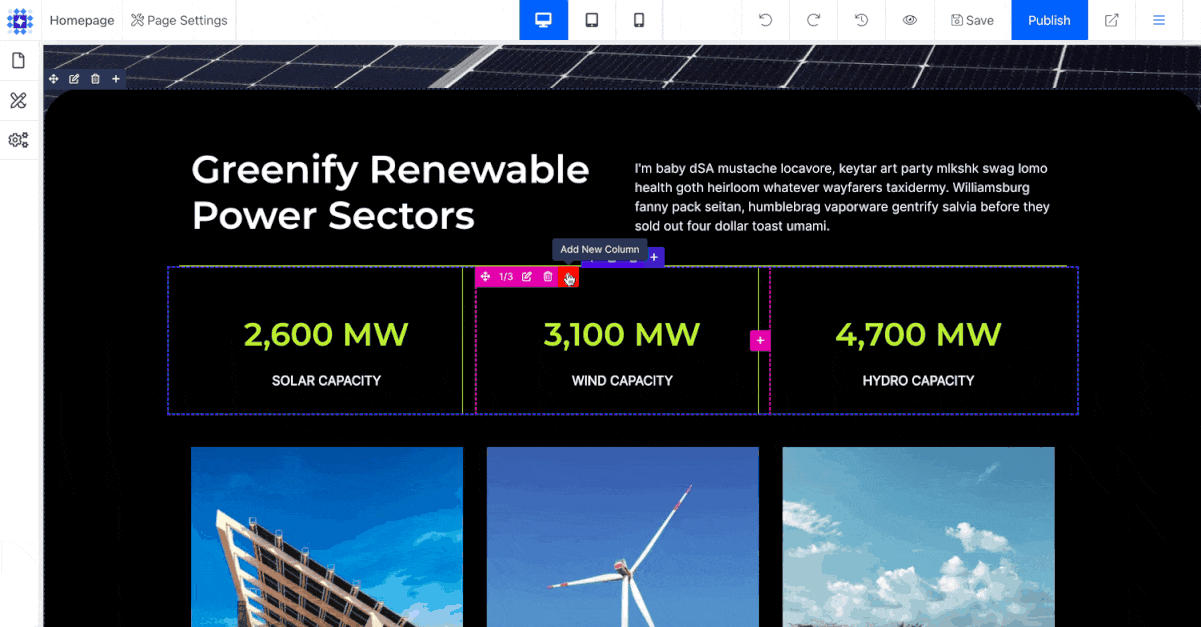Screen dimensions: 1201x627
Task: Open the pages panel in the sidebar
Action: click(x=18, y=61)
